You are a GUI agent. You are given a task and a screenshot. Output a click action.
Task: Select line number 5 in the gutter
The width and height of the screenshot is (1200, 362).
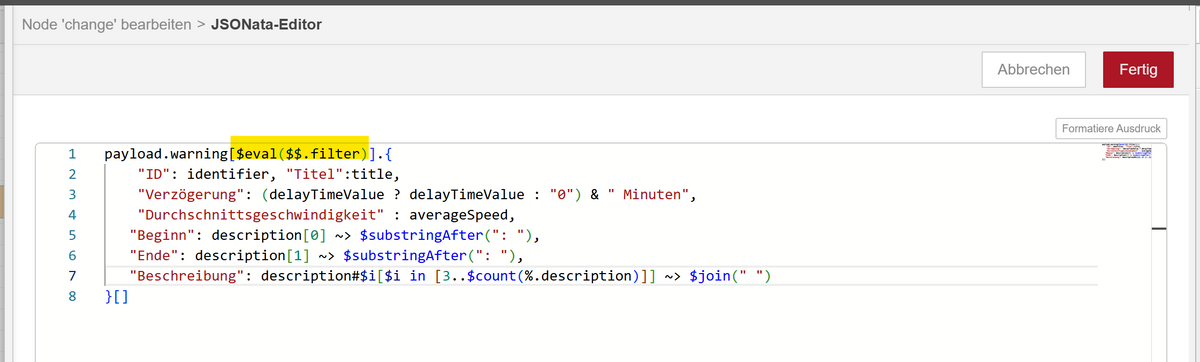pyautogui.click(x=72, y=236)
